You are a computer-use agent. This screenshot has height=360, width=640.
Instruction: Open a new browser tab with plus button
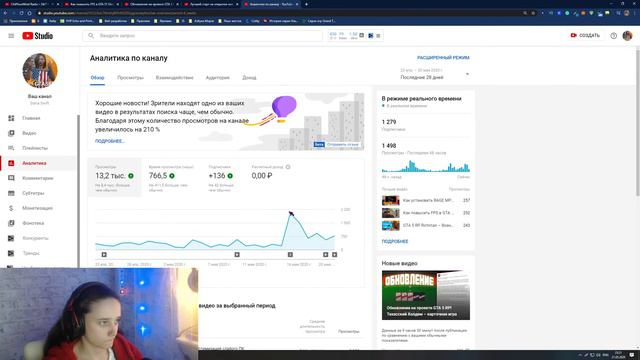307,4
